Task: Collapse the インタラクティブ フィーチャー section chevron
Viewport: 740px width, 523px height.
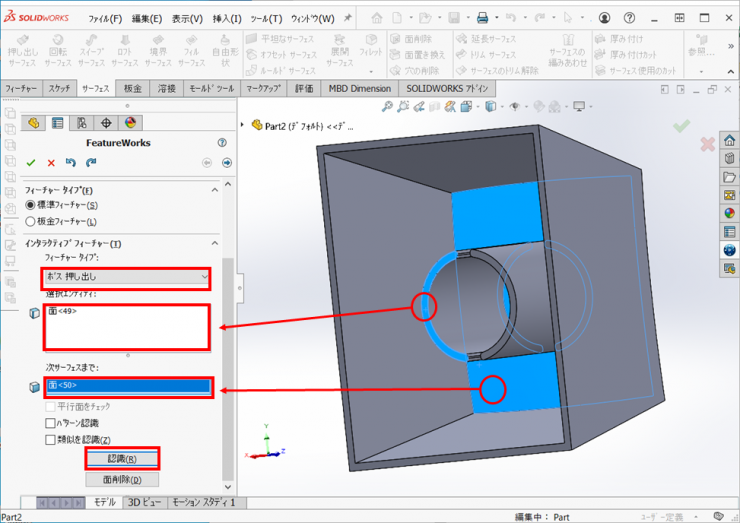Action: coord(213,243)
